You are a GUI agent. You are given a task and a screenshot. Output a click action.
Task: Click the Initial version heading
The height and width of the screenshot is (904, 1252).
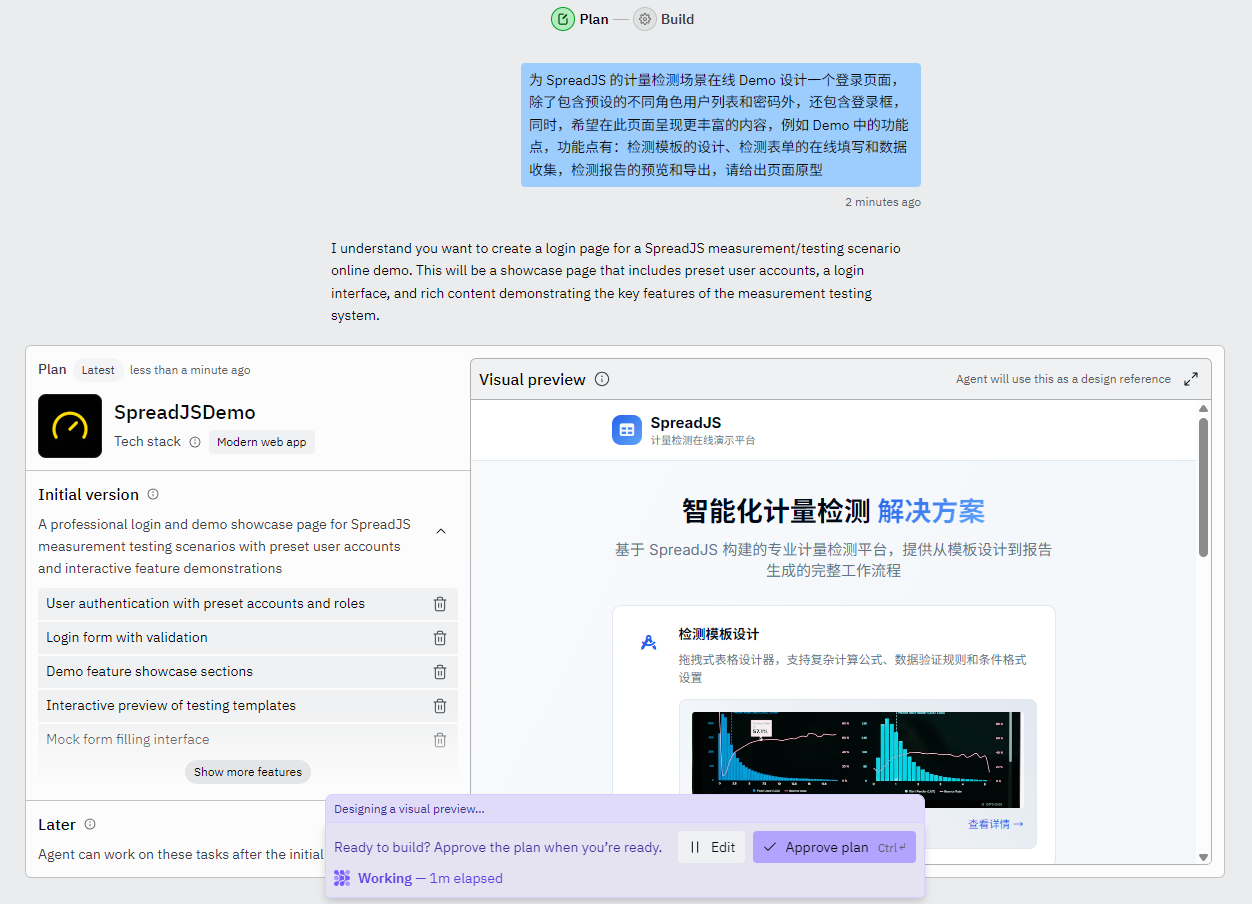point(88,495)
